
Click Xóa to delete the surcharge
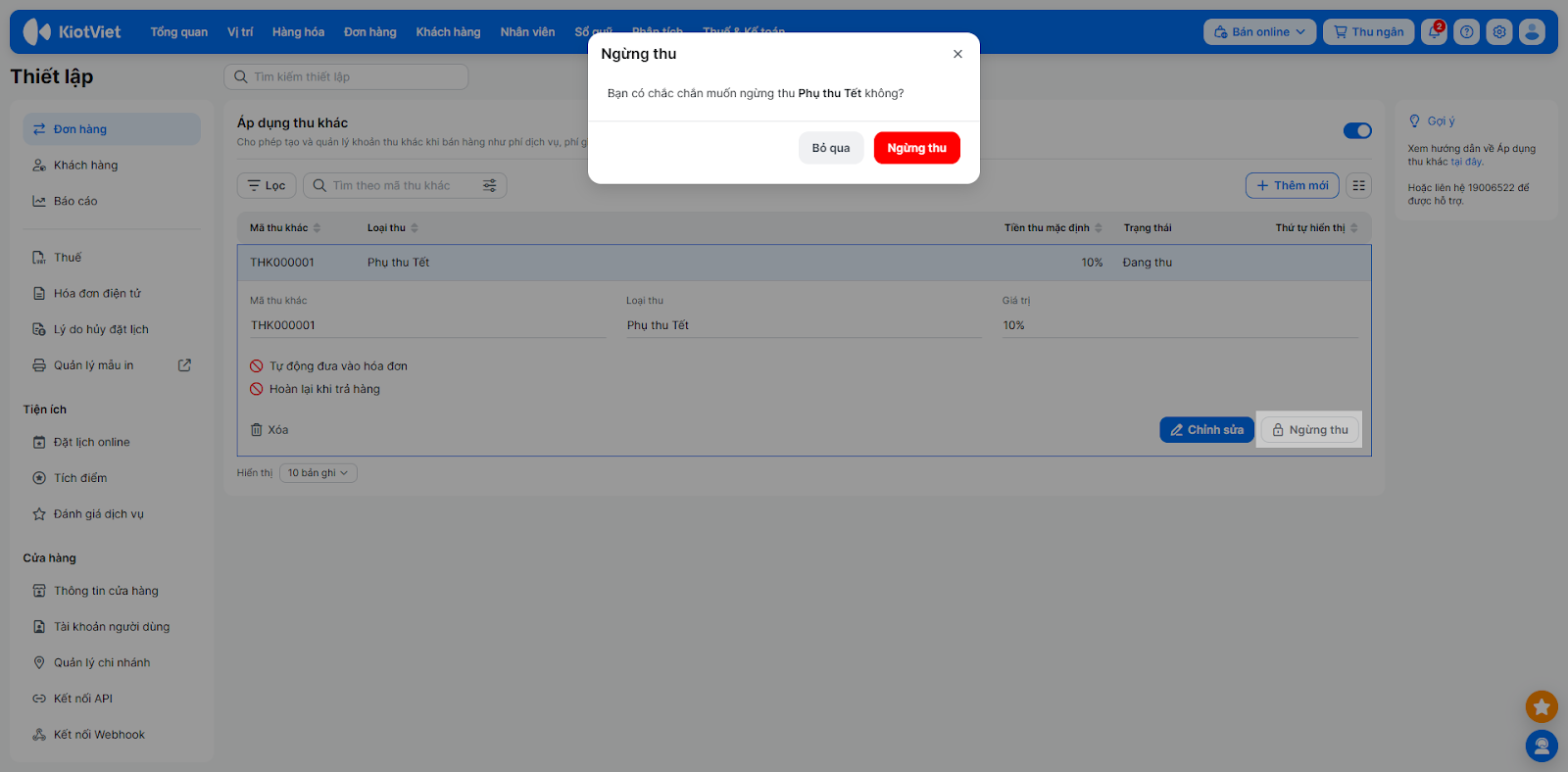pos(269,430)
